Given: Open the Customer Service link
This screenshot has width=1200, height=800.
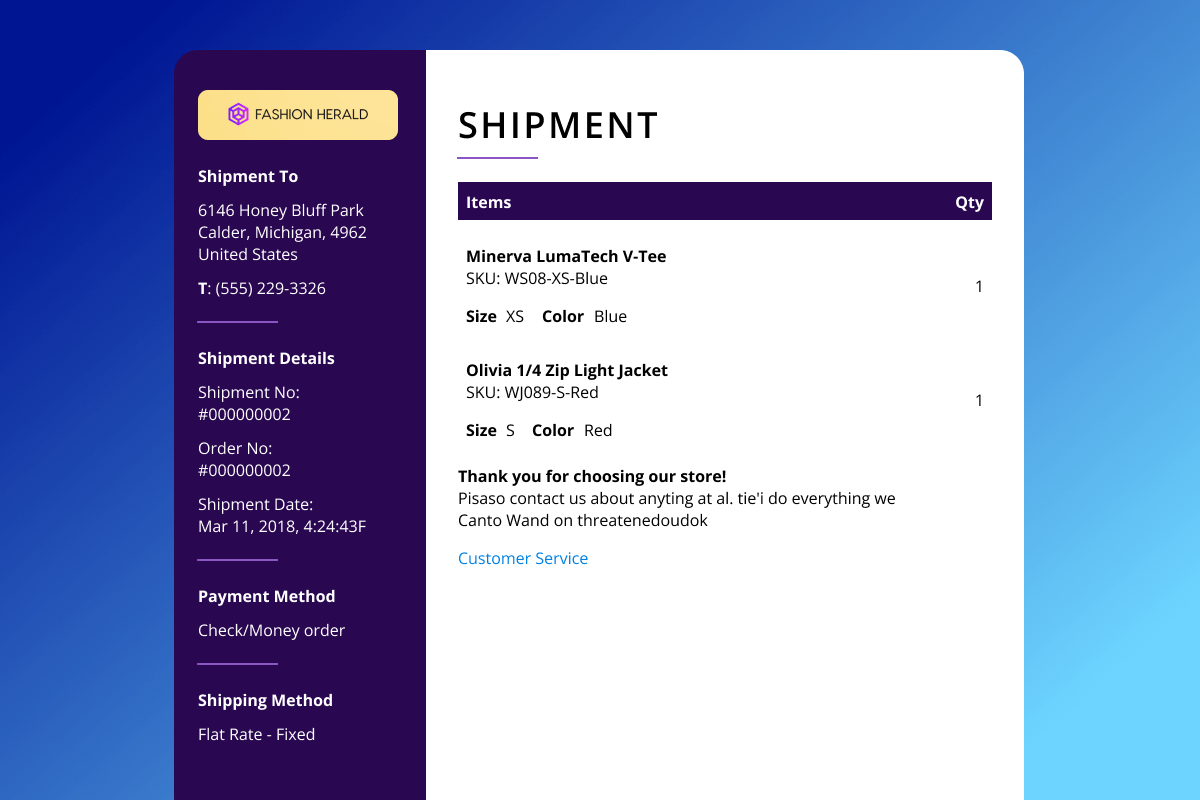Looking at the screenshot, I should pos(523,558).
